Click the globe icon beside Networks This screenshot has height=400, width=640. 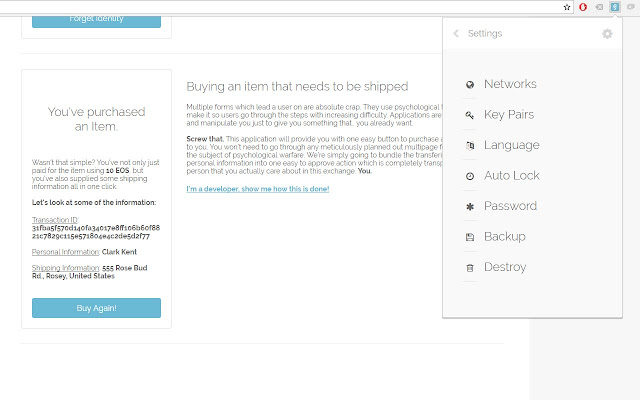pyautogui.click(x=470, y=84)
